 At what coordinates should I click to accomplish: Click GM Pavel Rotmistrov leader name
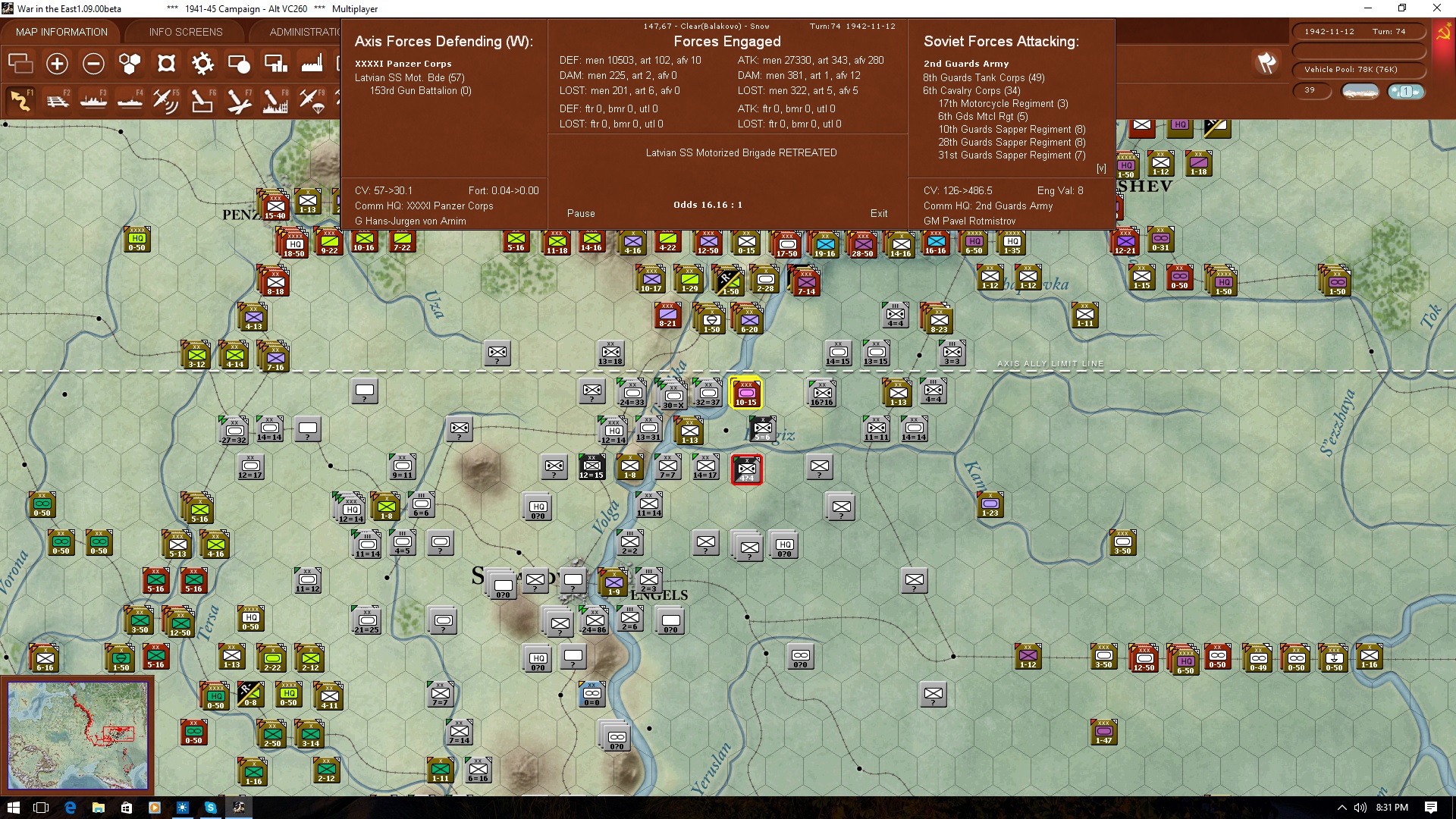pos(969,221)
